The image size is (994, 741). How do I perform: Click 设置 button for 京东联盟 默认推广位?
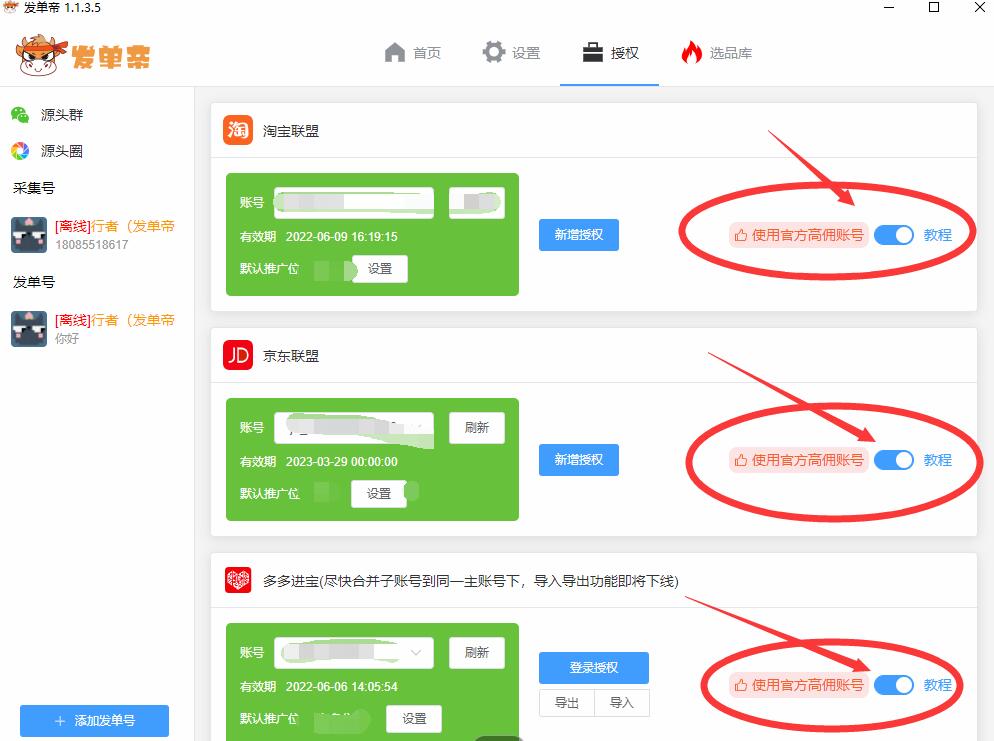click(378, 494)
